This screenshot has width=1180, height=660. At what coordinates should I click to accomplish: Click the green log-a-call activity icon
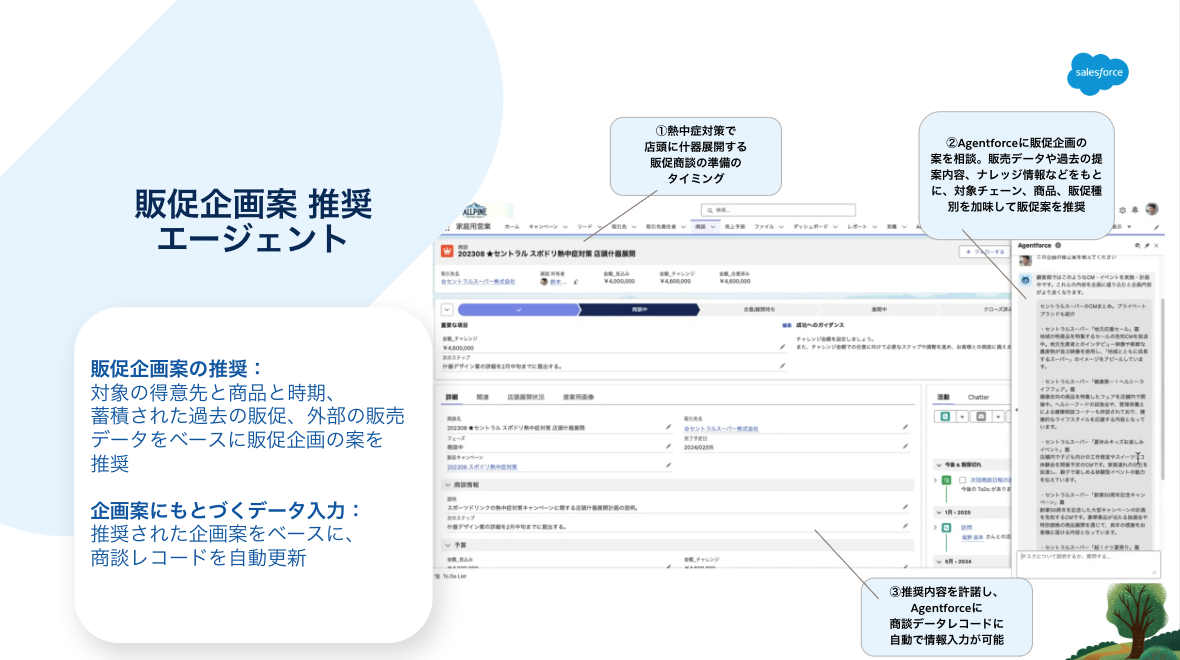tap(945, 416)
